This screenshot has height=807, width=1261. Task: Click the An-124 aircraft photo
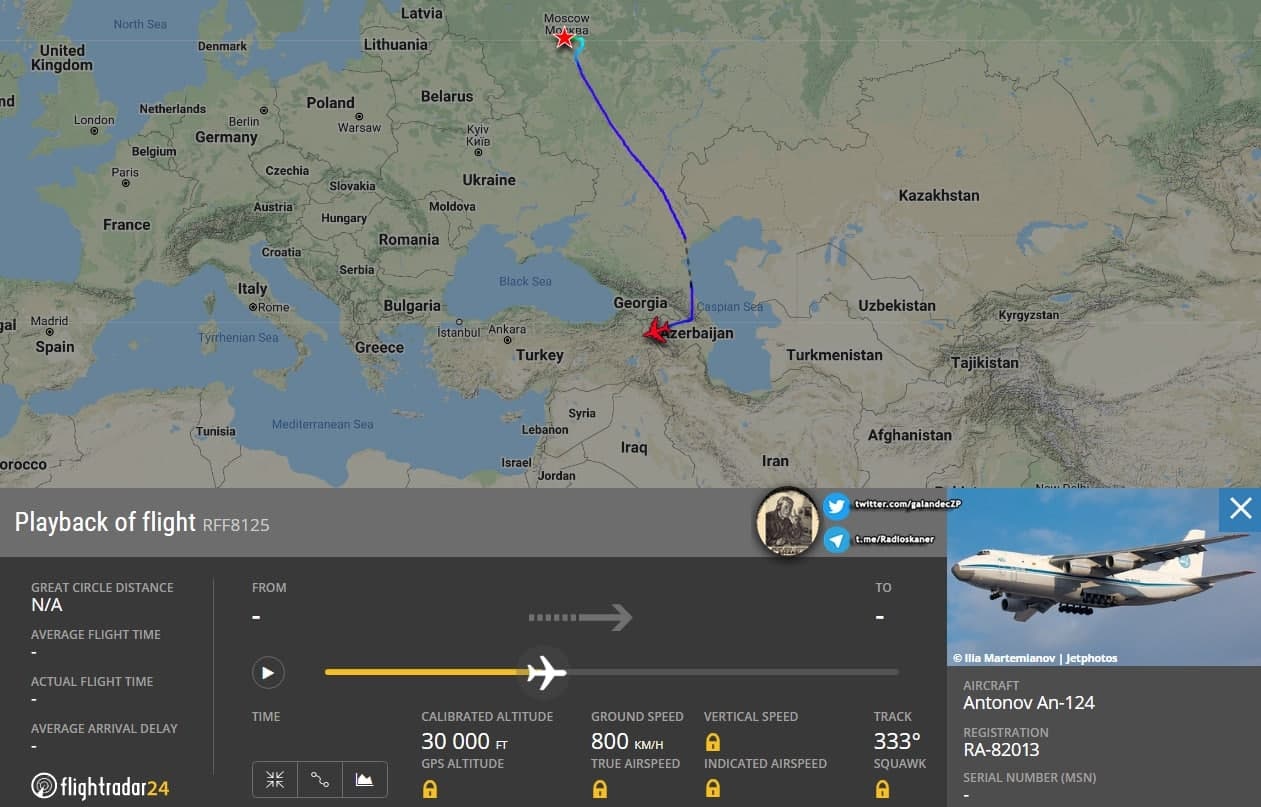point(1104,577)
